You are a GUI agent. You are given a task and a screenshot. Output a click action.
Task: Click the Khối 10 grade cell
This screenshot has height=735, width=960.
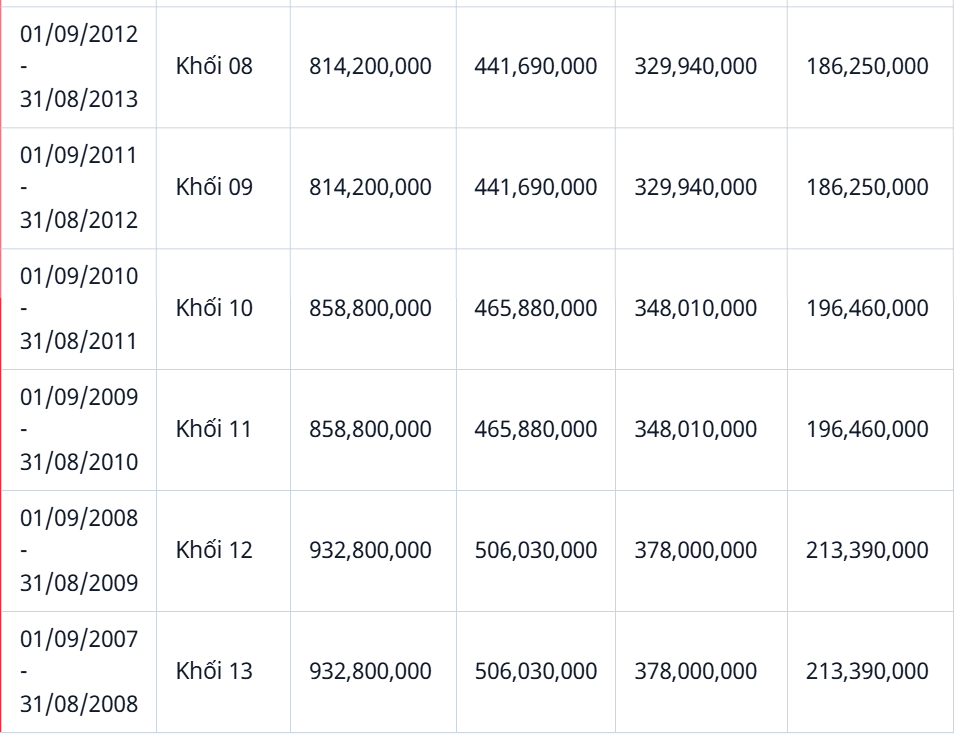tap(215, 308)
